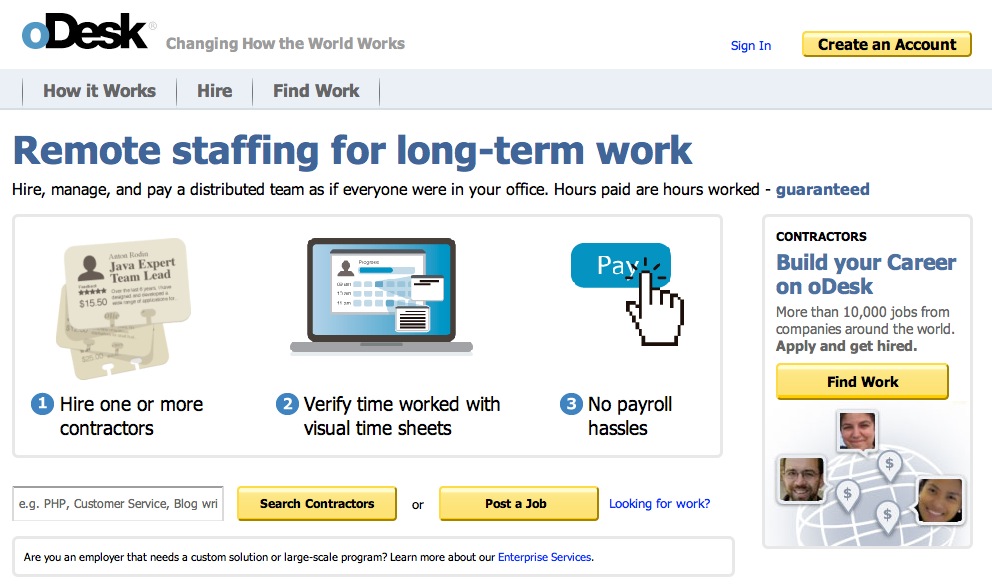The image size is (992, 585).
Task: Click the Post a Job button
Action: tap(519, 503)
